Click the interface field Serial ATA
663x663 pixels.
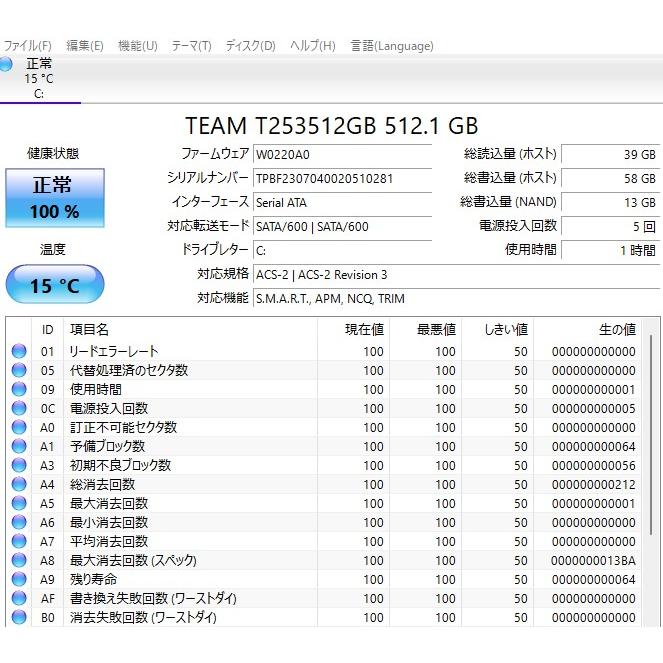pyautogui.click(x=342, y=203)
